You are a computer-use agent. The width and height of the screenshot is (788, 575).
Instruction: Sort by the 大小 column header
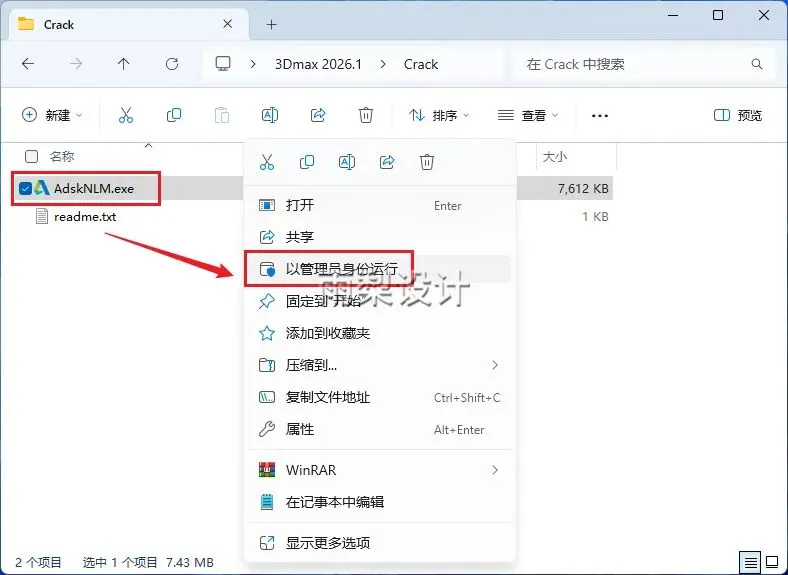(x=555, y=156)
